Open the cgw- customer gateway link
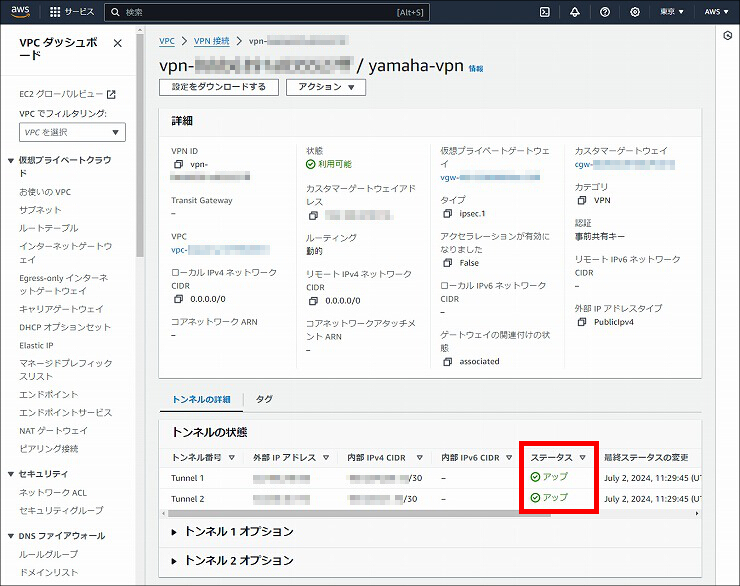 click(624, 164)
